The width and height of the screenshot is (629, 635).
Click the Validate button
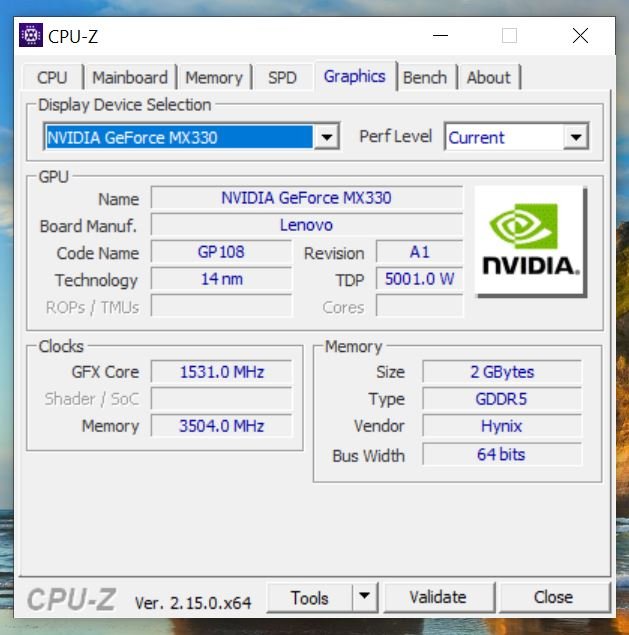pos(438,597)
